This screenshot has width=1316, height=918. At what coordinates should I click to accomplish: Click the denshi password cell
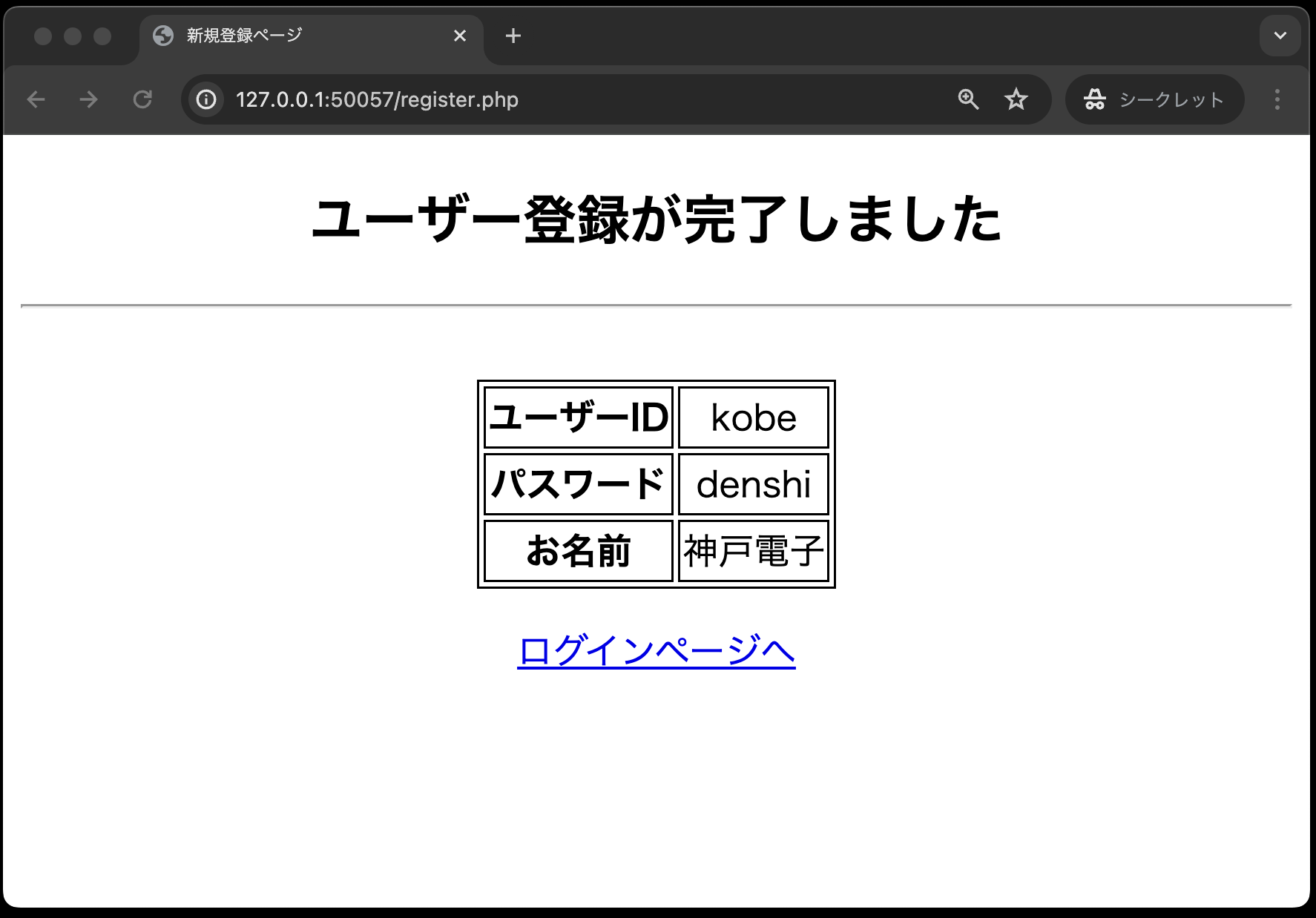point(754,484)
